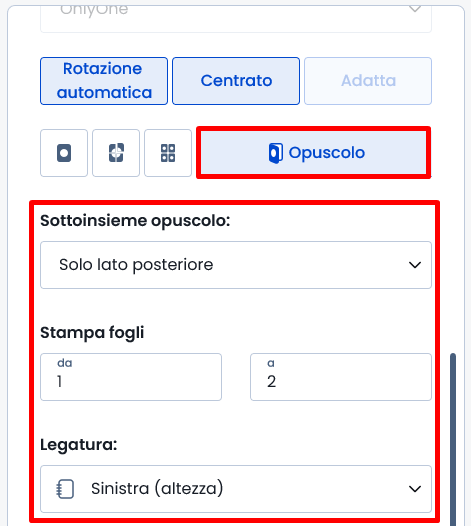Expand chevron next to Solo lato posteriore
Viewport: 471px width, 526px height.
[415, 265]
